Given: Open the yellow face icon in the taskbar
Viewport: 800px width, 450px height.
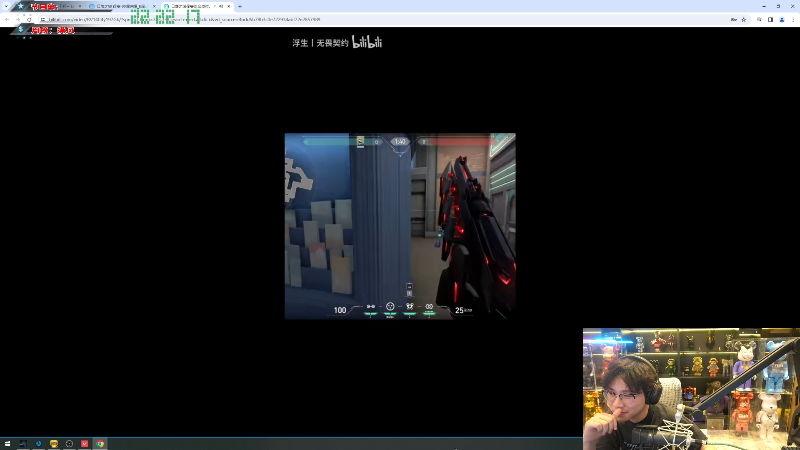Looking at the screenshot, I should pos(54,444).
